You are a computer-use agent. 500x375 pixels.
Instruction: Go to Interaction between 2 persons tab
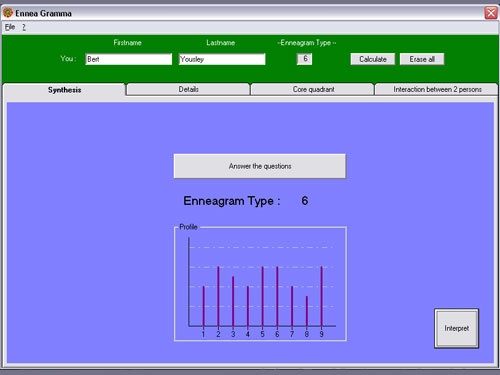point(437,89)
